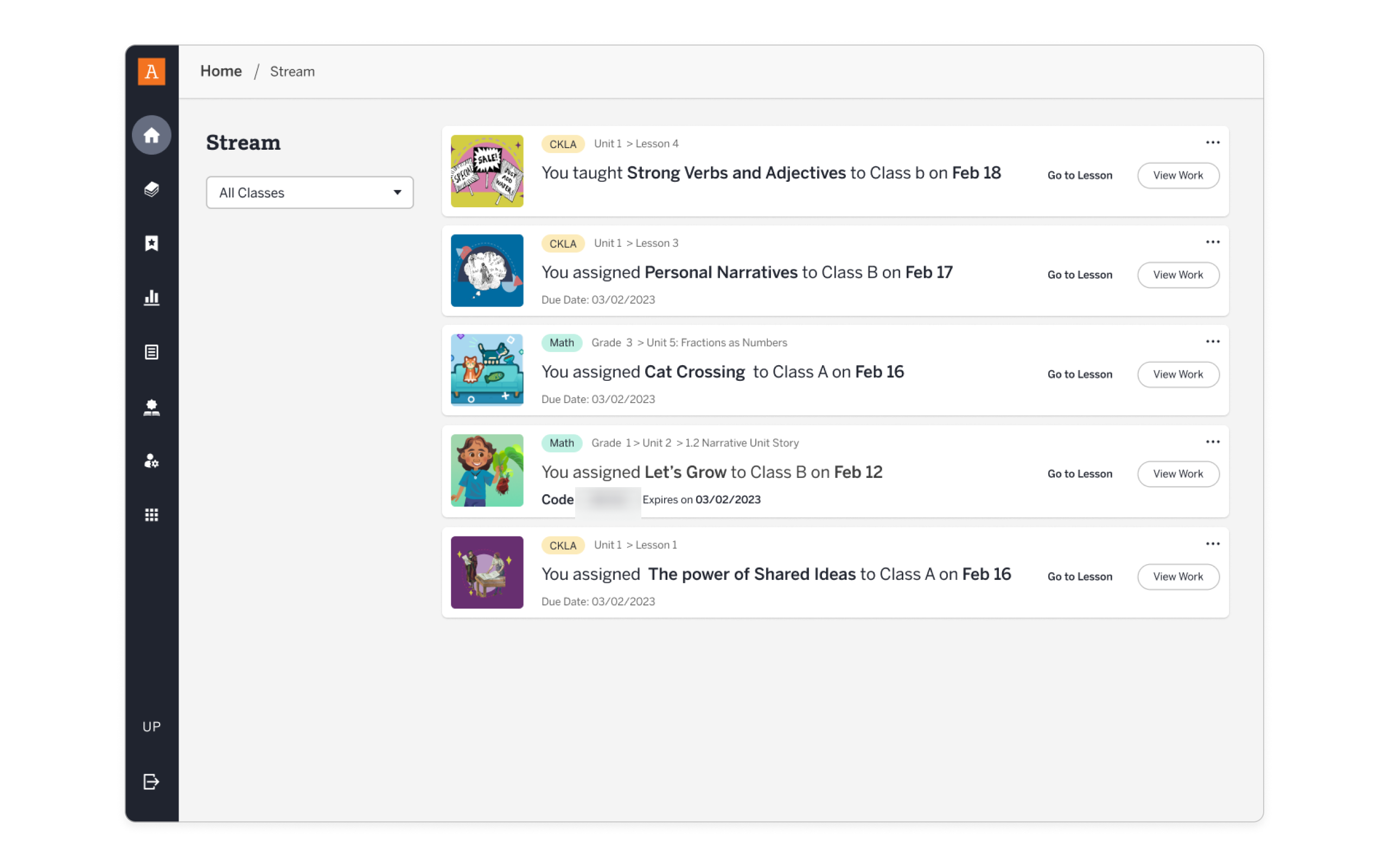Open the lessons book icon in sidebar
Screen dimensions: 1389x868
[151, 407]
